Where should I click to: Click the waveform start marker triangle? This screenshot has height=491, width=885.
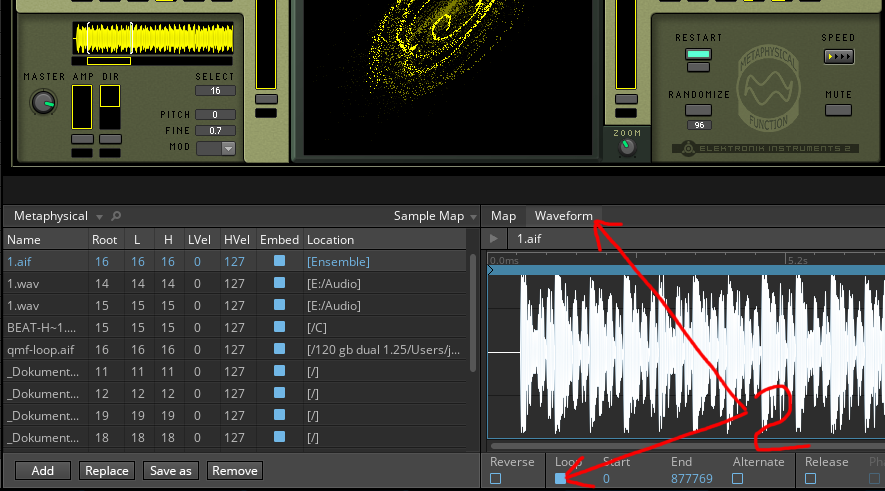[490, 270]
